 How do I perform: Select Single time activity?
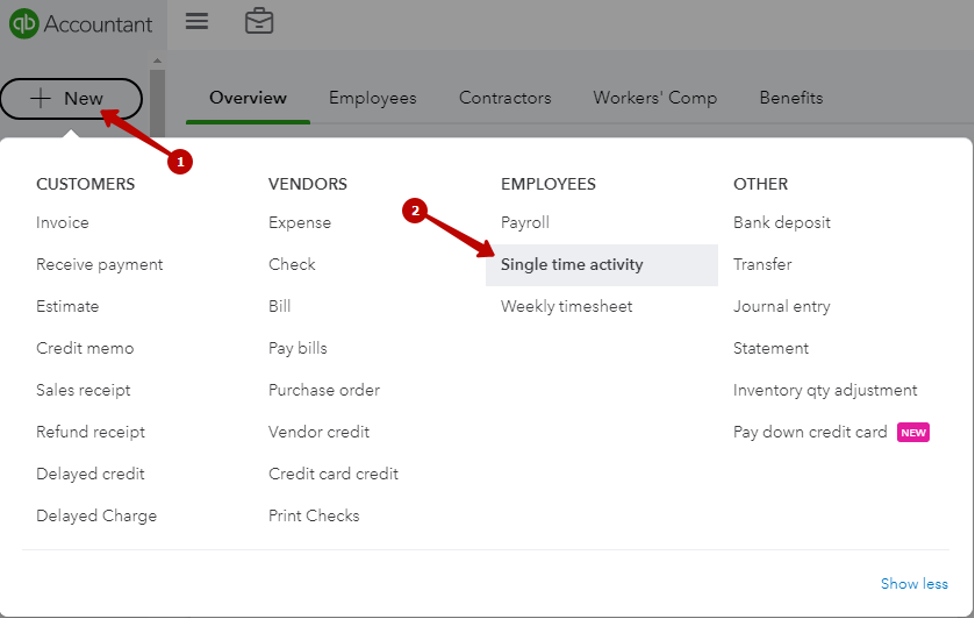click(601, 265)
